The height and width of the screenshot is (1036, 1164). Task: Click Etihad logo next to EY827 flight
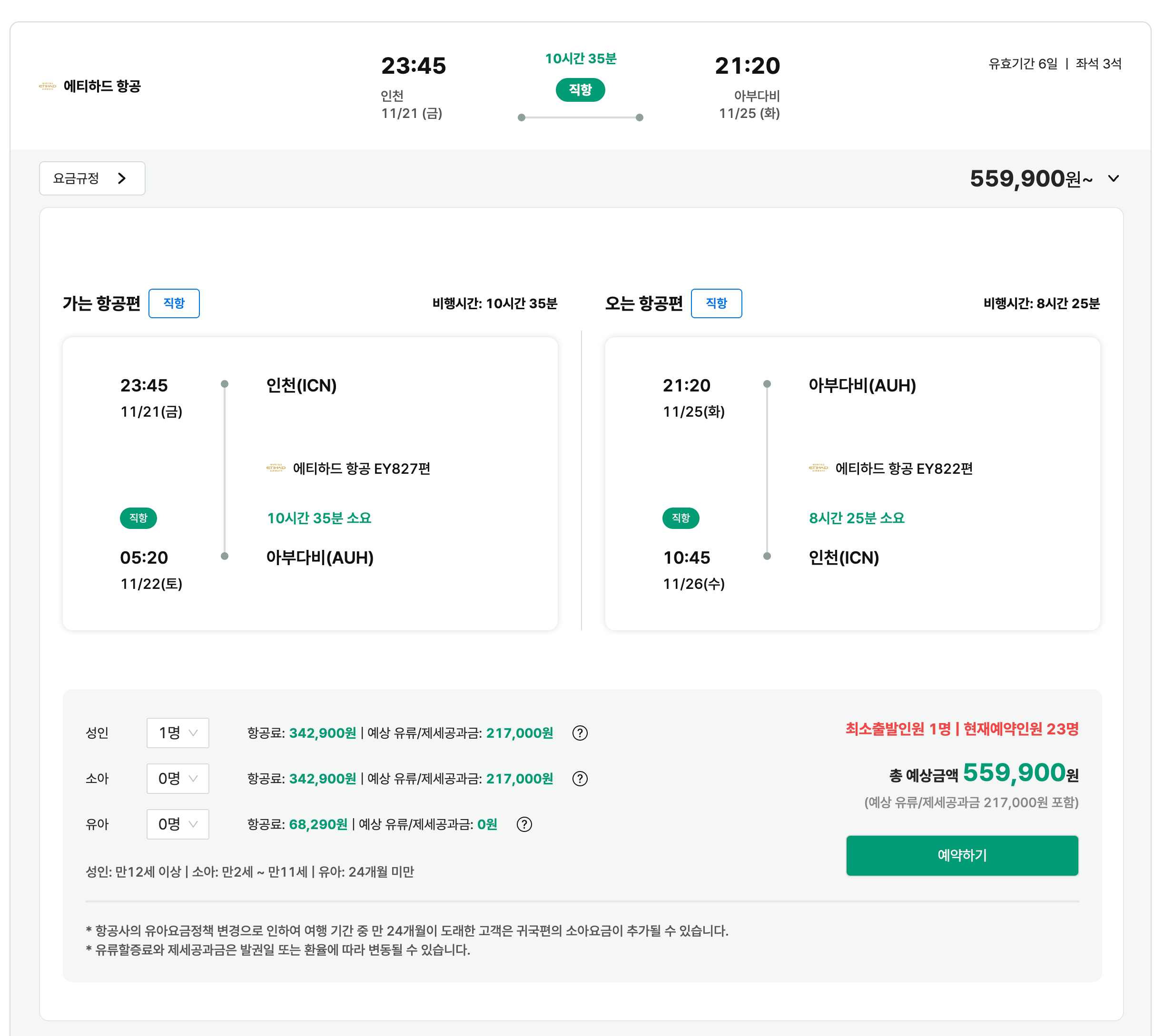[276, 468]
